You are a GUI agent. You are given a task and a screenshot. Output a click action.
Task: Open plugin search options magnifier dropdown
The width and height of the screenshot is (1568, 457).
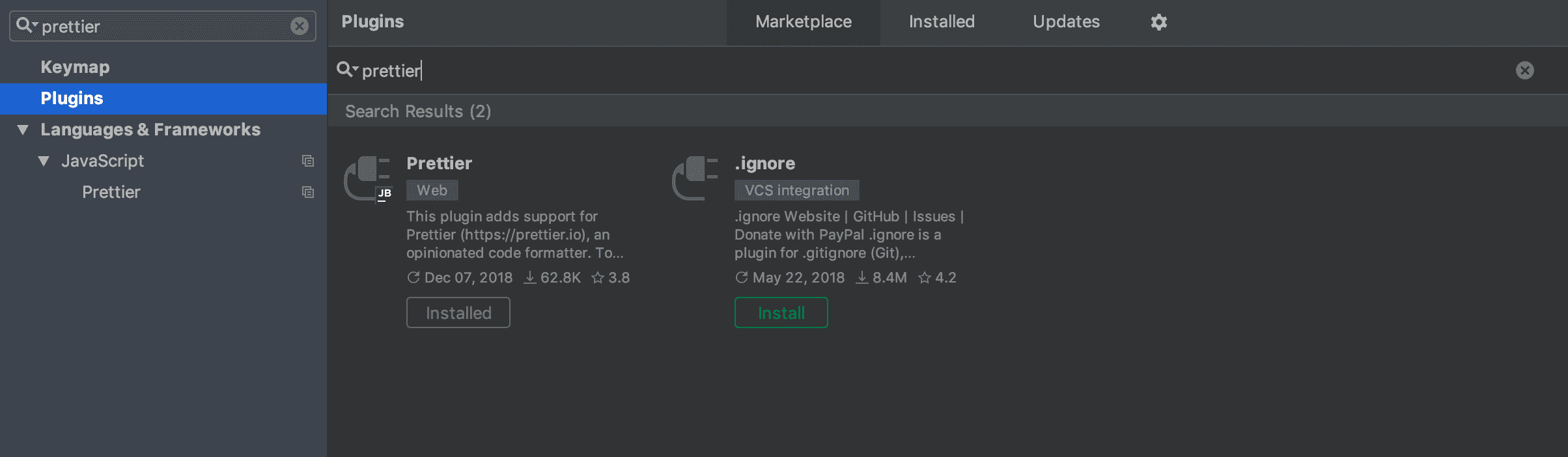click(x=346, y=70)
